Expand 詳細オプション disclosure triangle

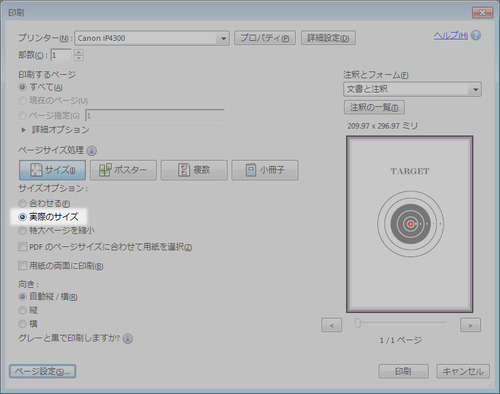pos(23,130)
